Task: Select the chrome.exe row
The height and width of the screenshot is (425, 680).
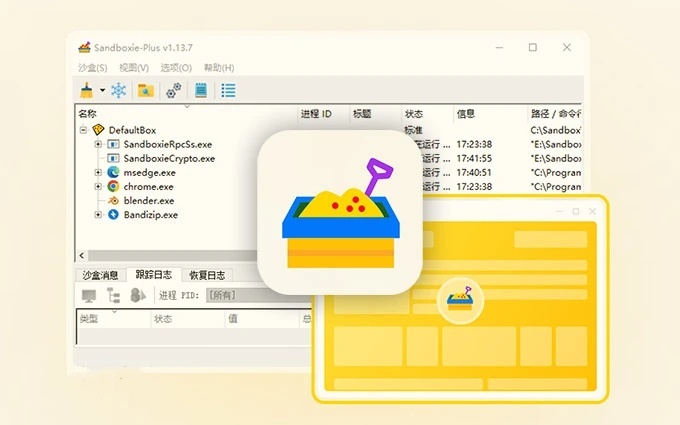Action: click(148, 187)
